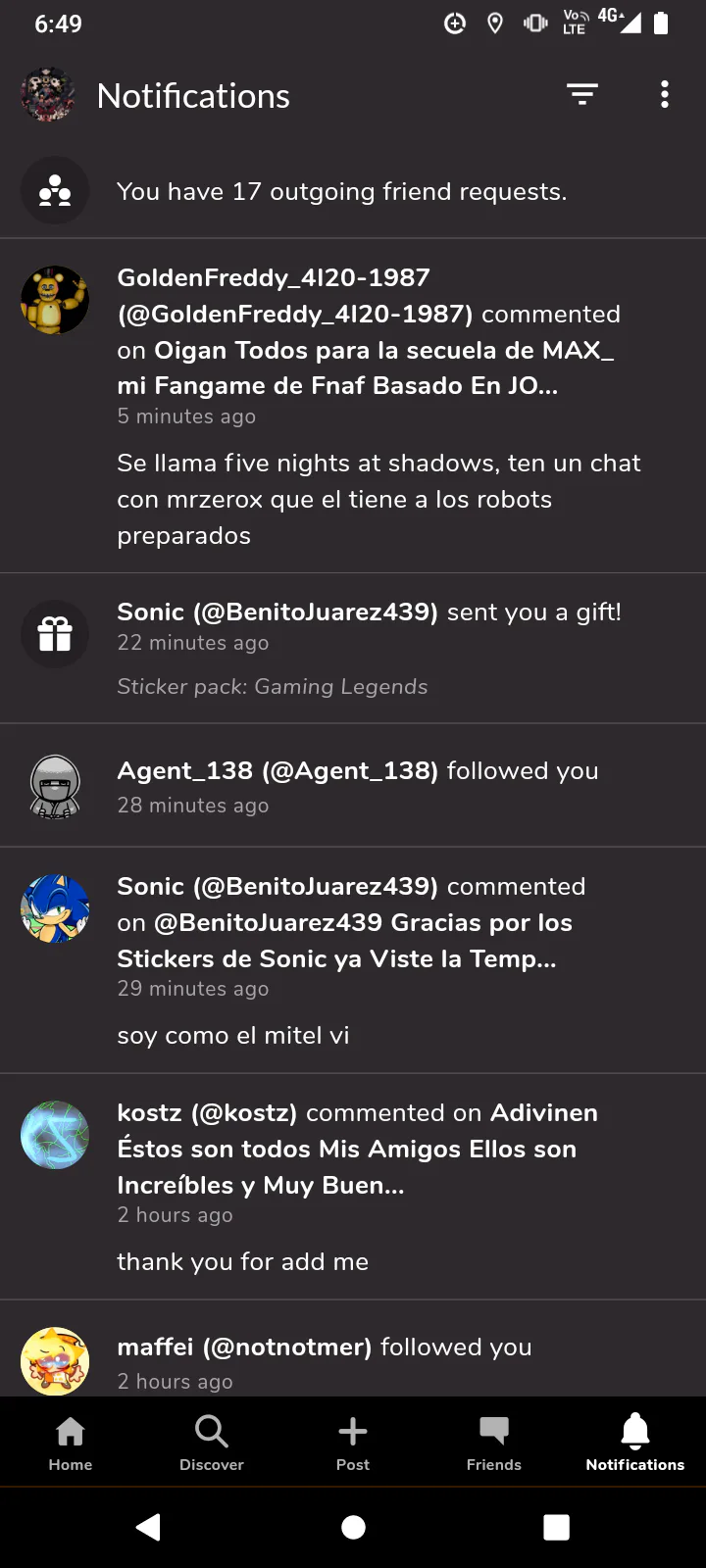Tap Sonic's blue hedgehog avatar
This screenshot has width=706, height=1568.
click(55, 908)
